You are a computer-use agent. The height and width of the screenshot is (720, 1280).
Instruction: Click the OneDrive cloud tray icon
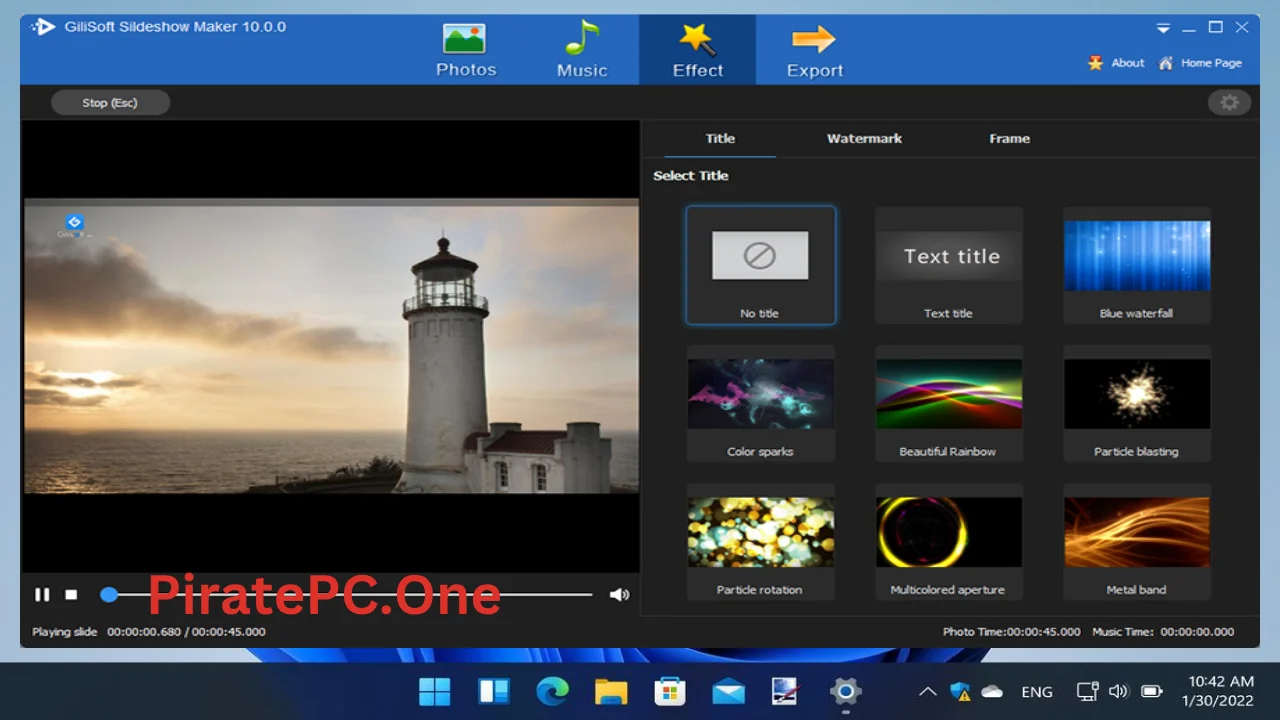point(992,692)
